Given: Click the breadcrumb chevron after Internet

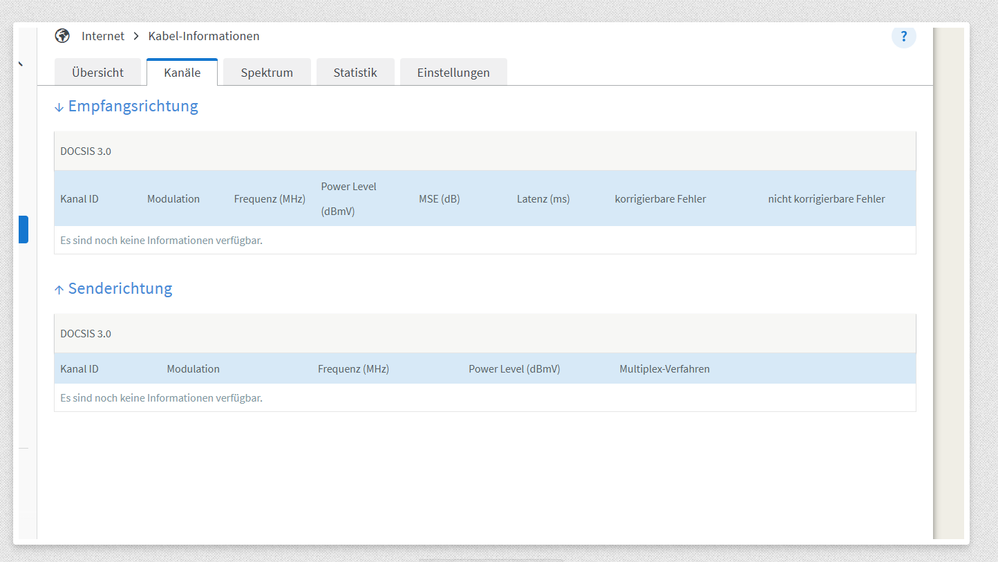Looking at the screenshot, I should (x=136, y=36).
